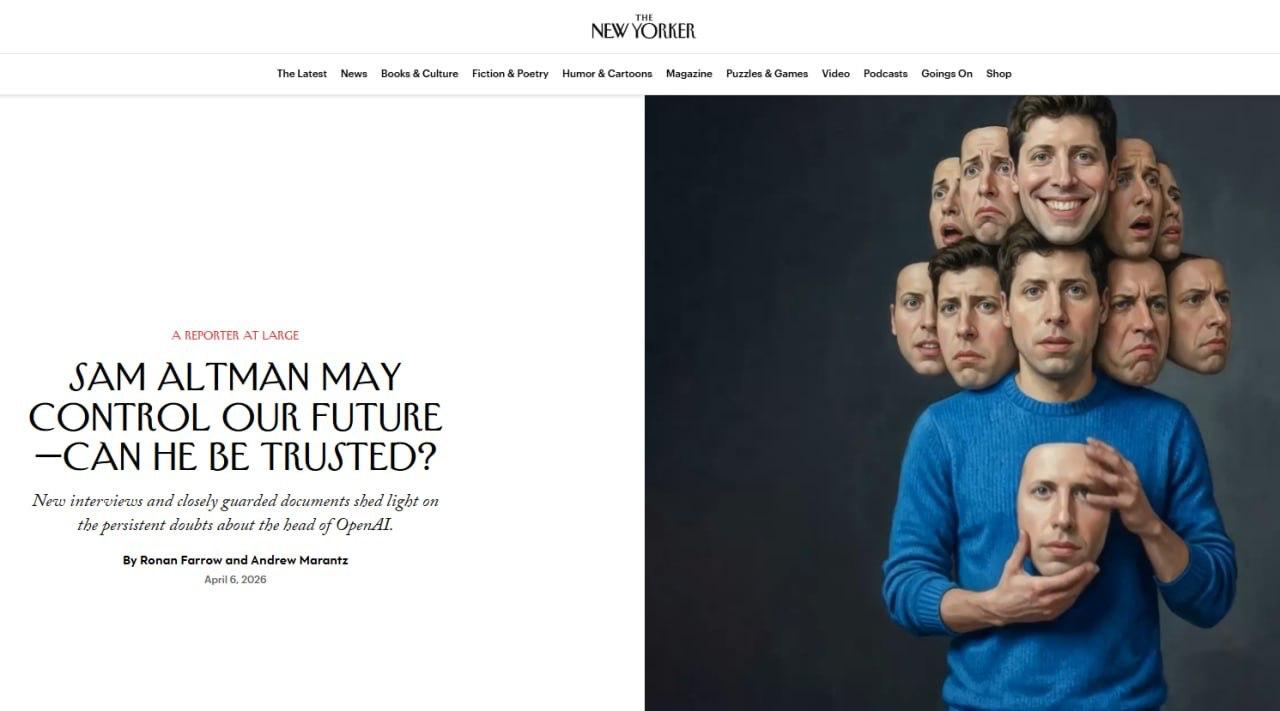Open Humor & Cartoons section

click(x=607, y=74)
